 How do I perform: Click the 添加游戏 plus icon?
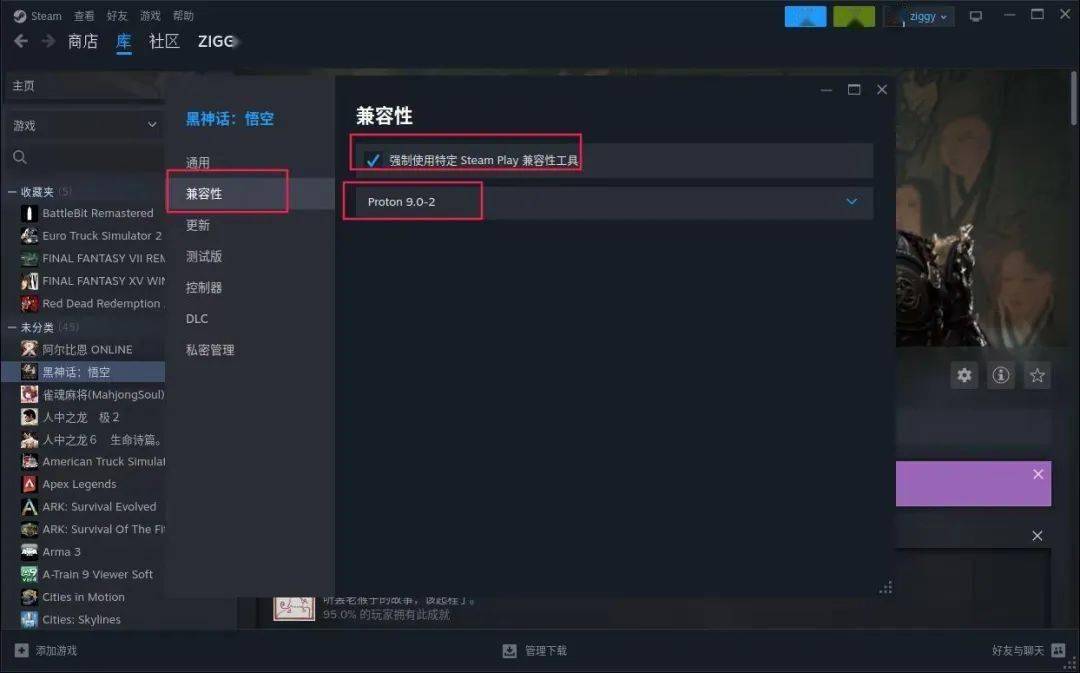tap(21, 650)
